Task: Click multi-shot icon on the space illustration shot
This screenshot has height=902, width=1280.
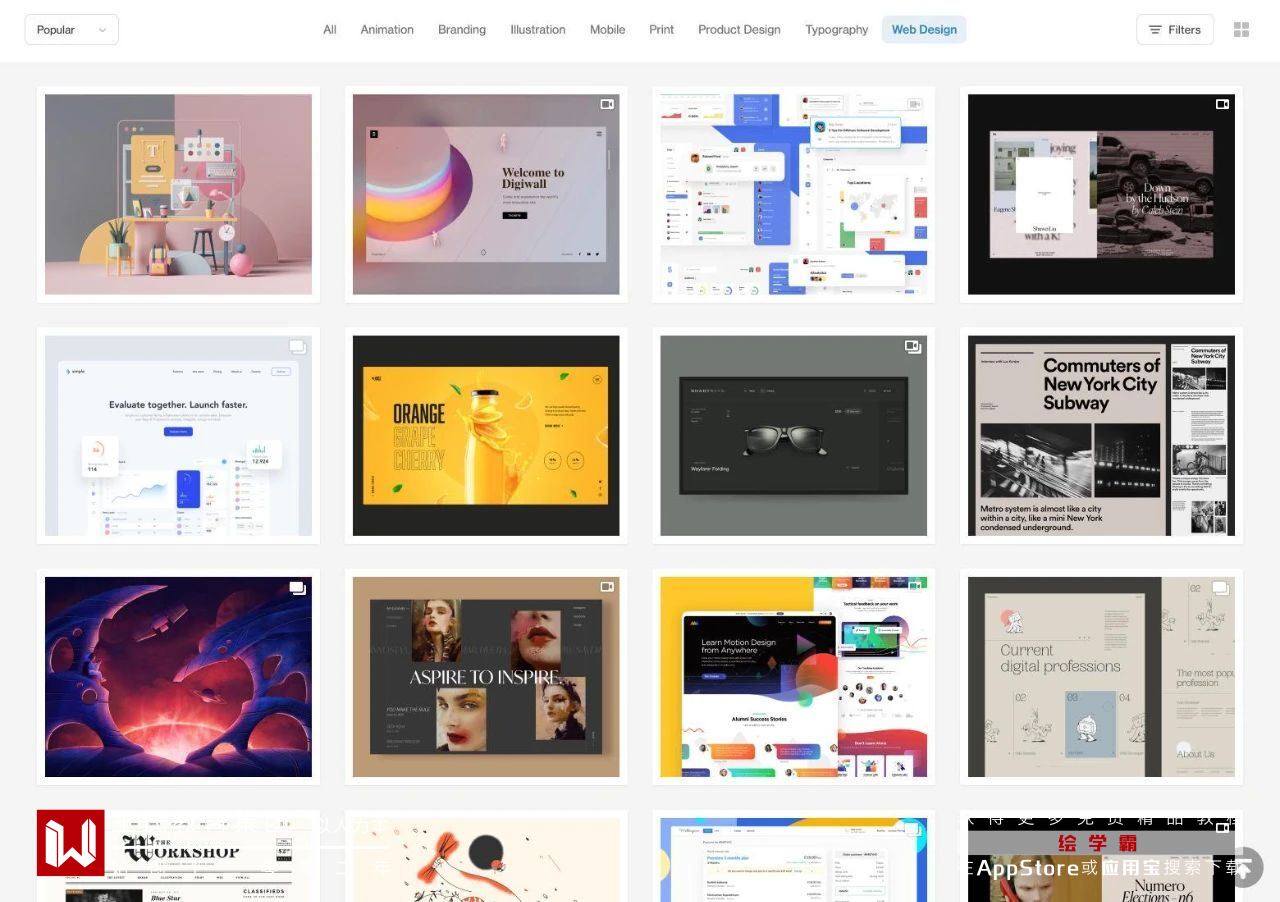Action: [x=297, y=588]
